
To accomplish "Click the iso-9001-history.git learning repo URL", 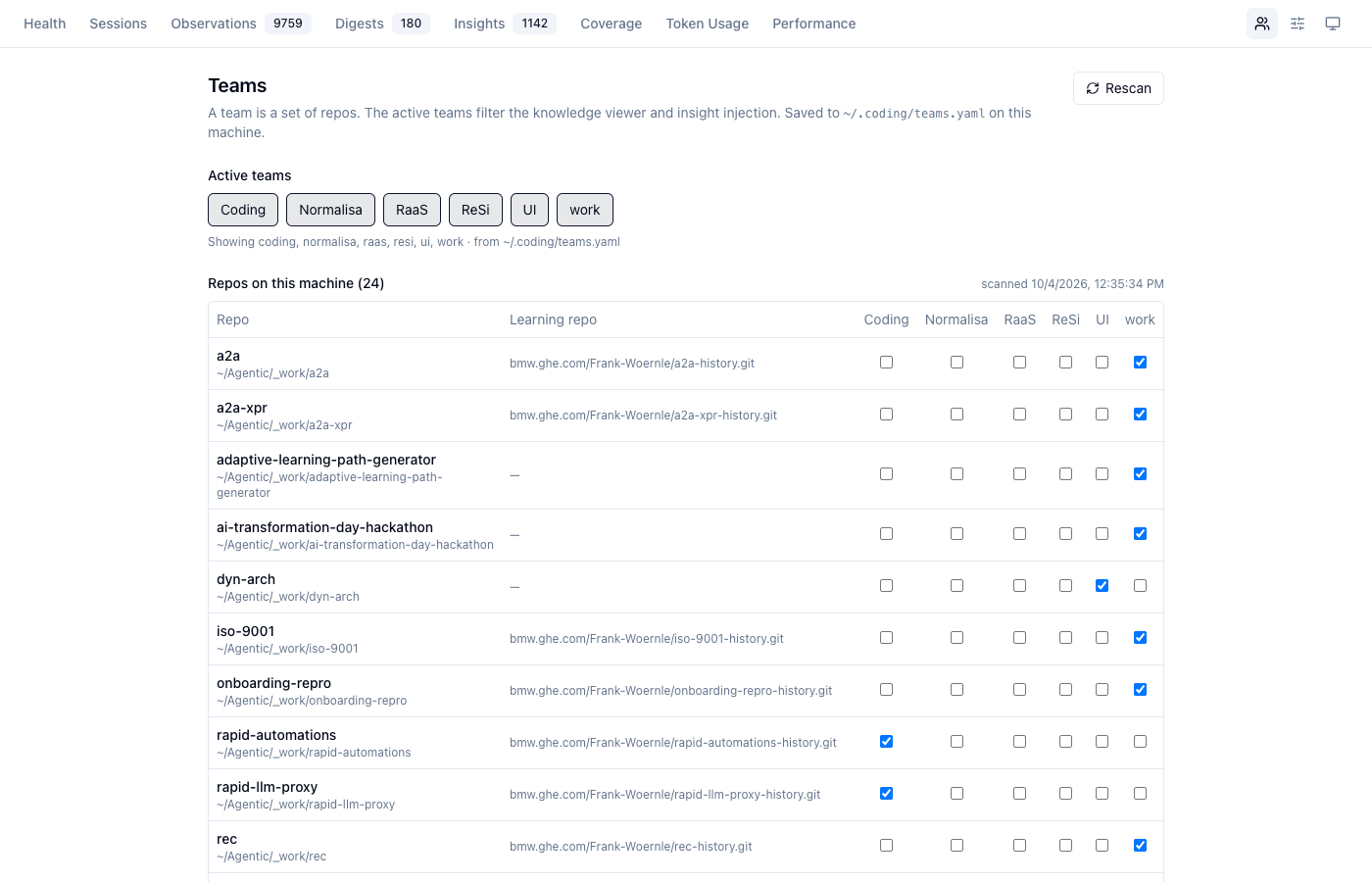I will click(x=647, y=639).
